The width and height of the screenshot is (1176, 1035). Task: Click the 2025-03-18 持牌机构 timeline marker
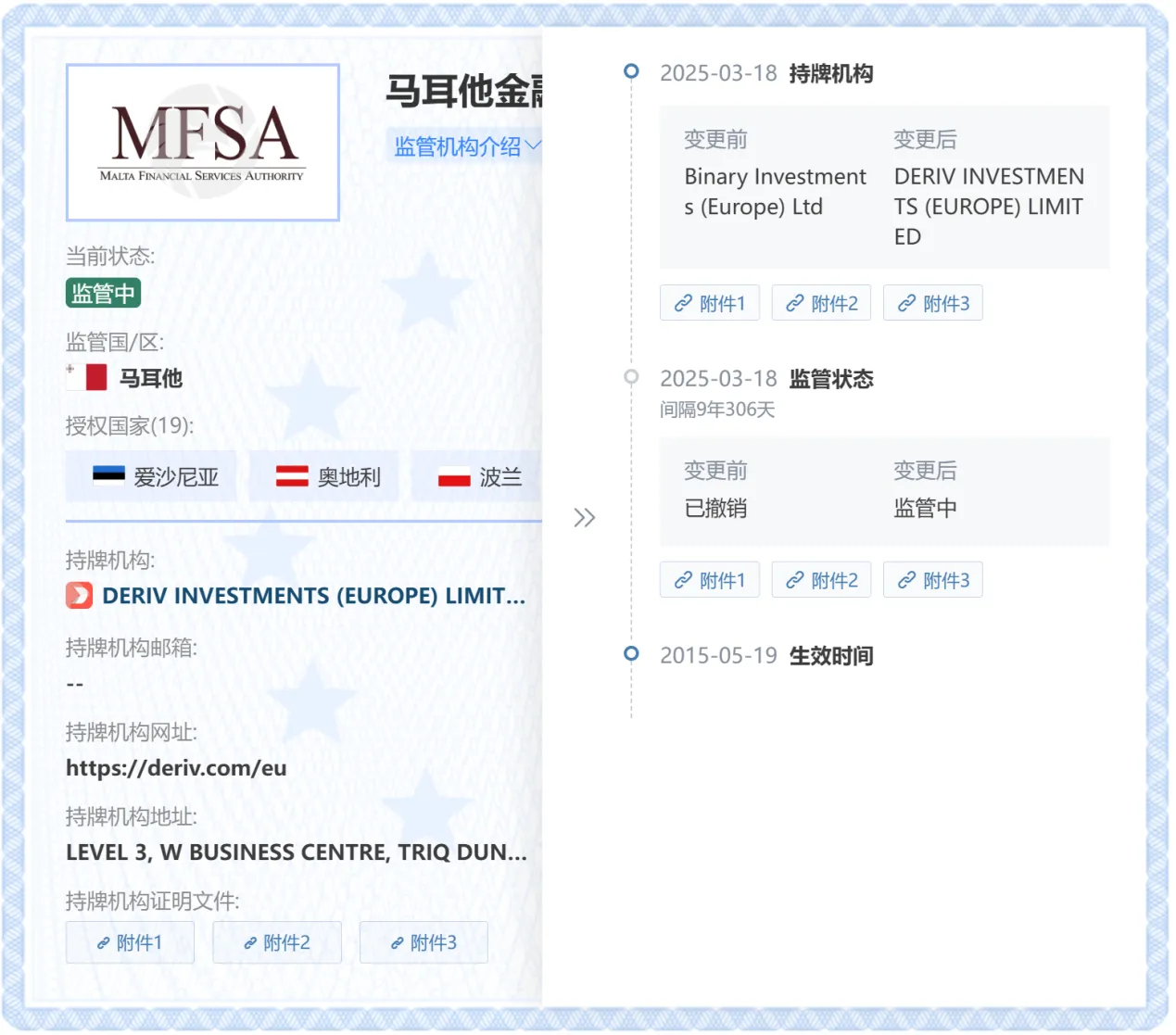(631, 71)
